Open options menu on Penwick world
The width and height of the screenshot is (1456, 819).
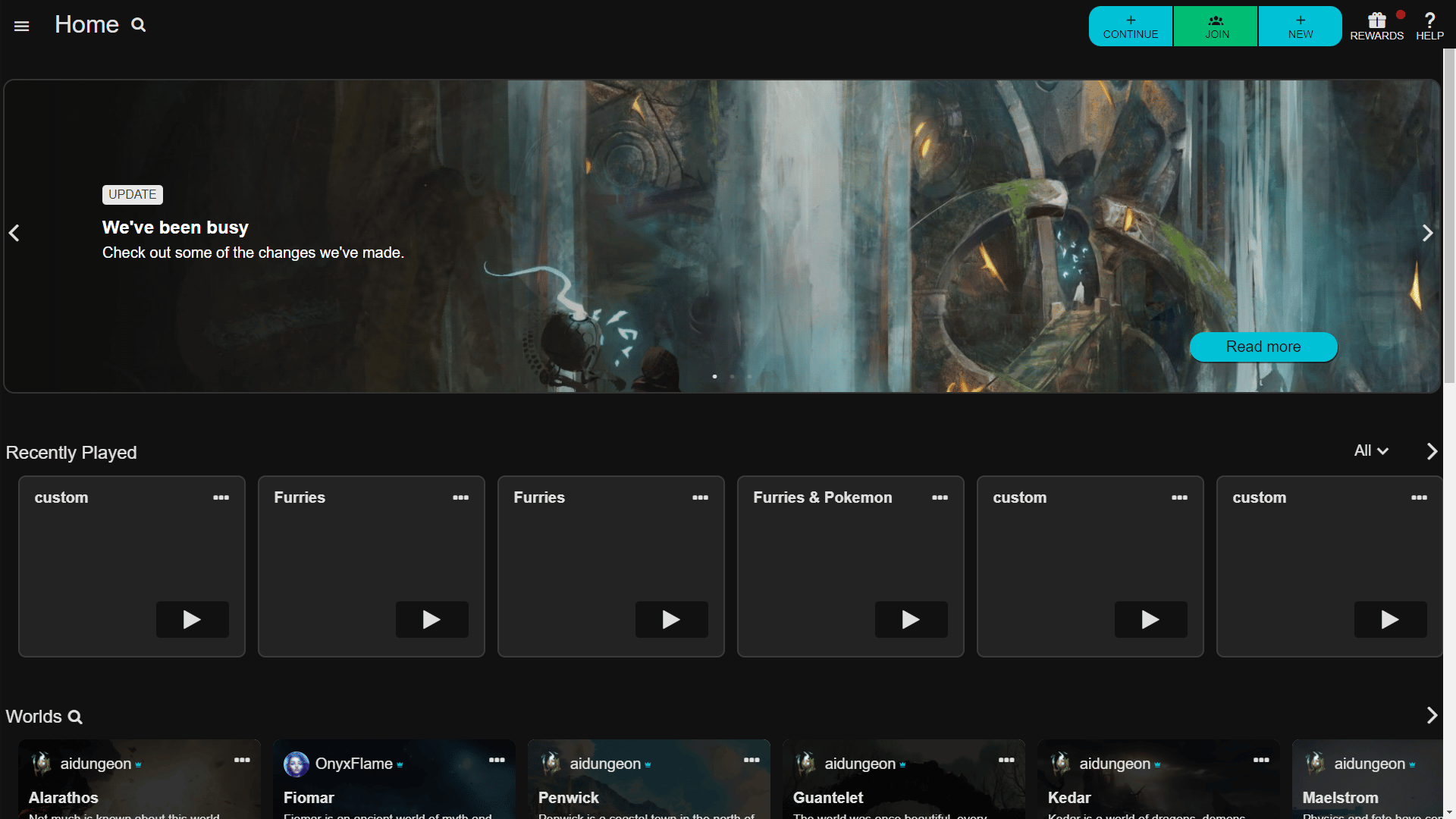point(752,760)
